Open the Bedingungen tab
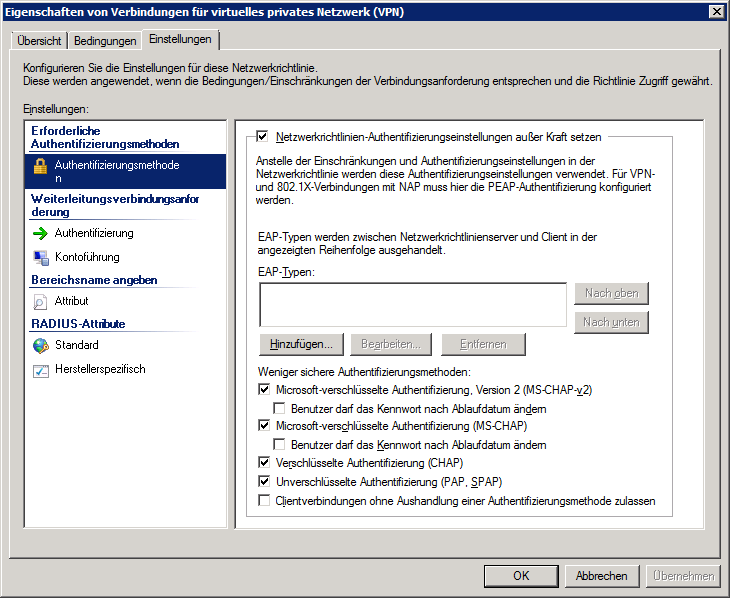The image size is (730, 598). pyautogui.click(x=105, y=41)
